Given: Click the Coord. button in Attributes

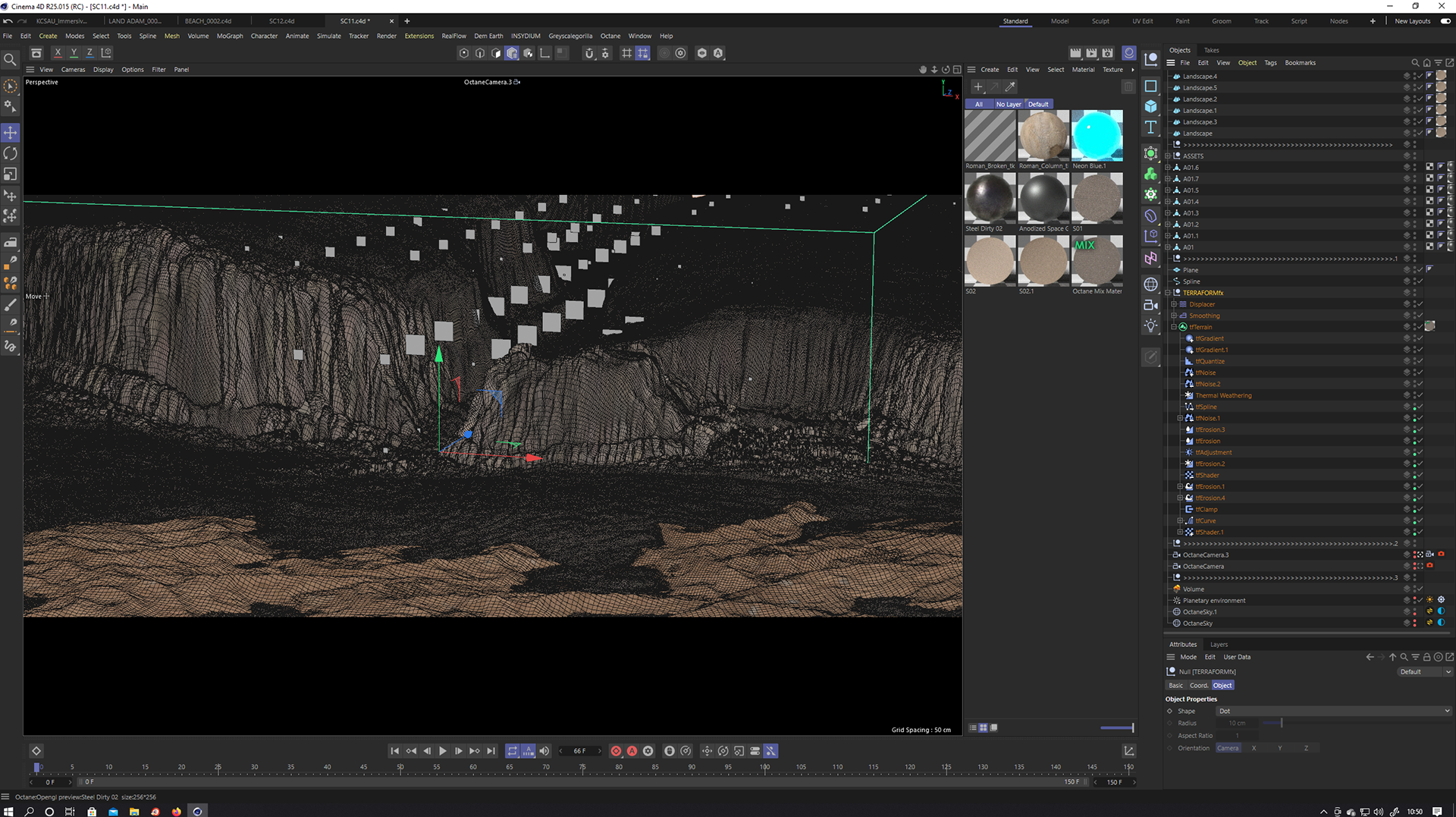Looking at the screenshot, I should point(1198,685).
